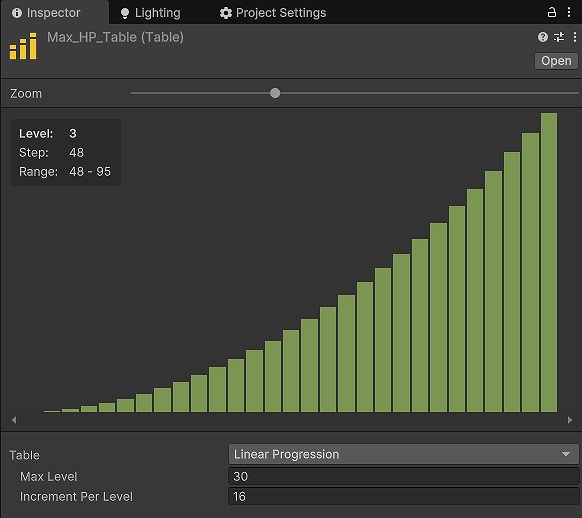
Task: Open Max_HP_Table component options menu
Action: pos(575,37)
